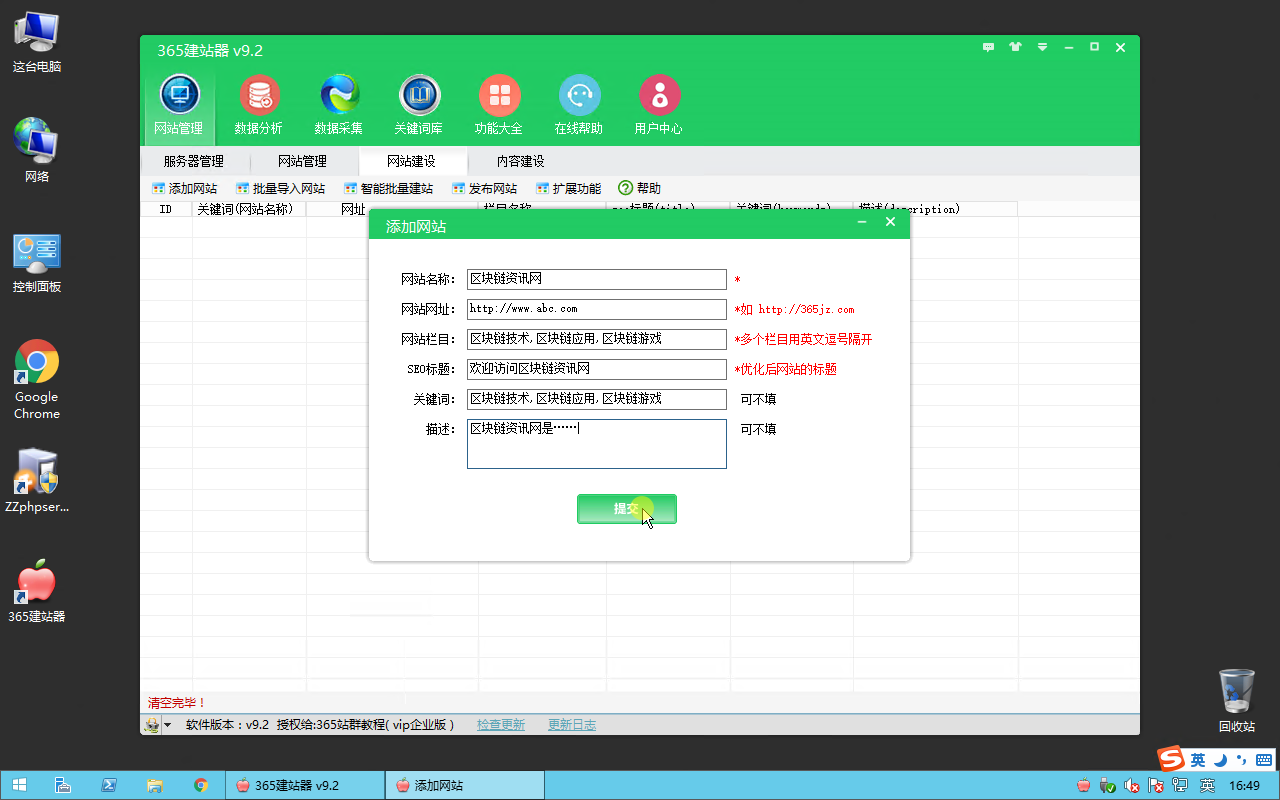Minimize the 添加网站 dialog
1280x800 pixels.
click(862, 222)
